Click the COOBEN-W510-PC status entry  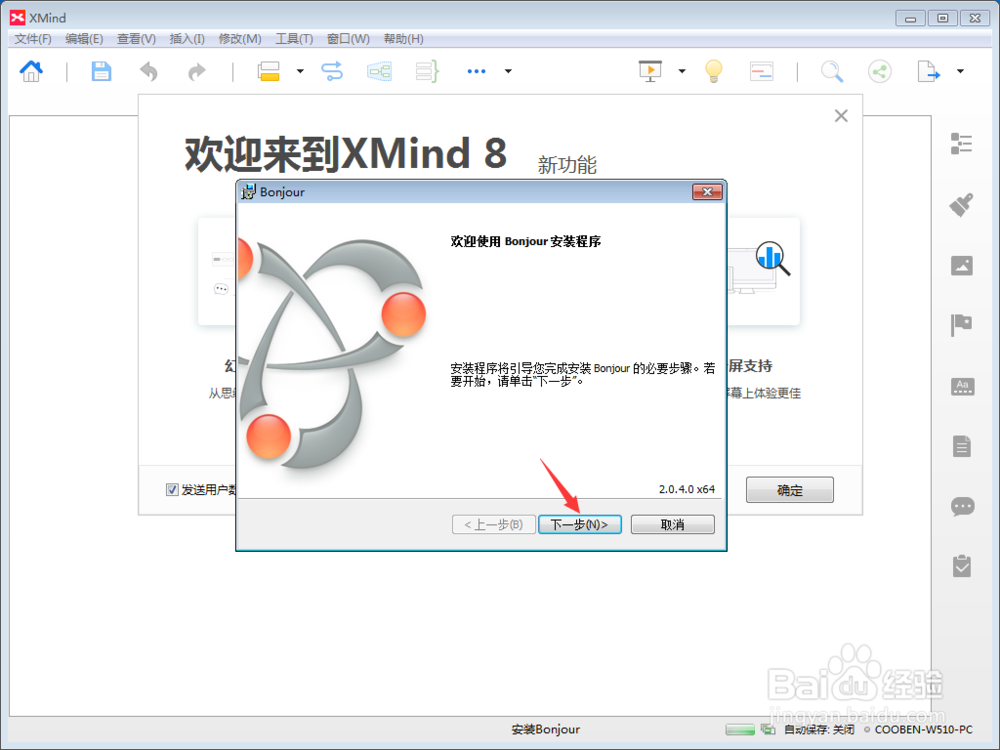[923, 729]
